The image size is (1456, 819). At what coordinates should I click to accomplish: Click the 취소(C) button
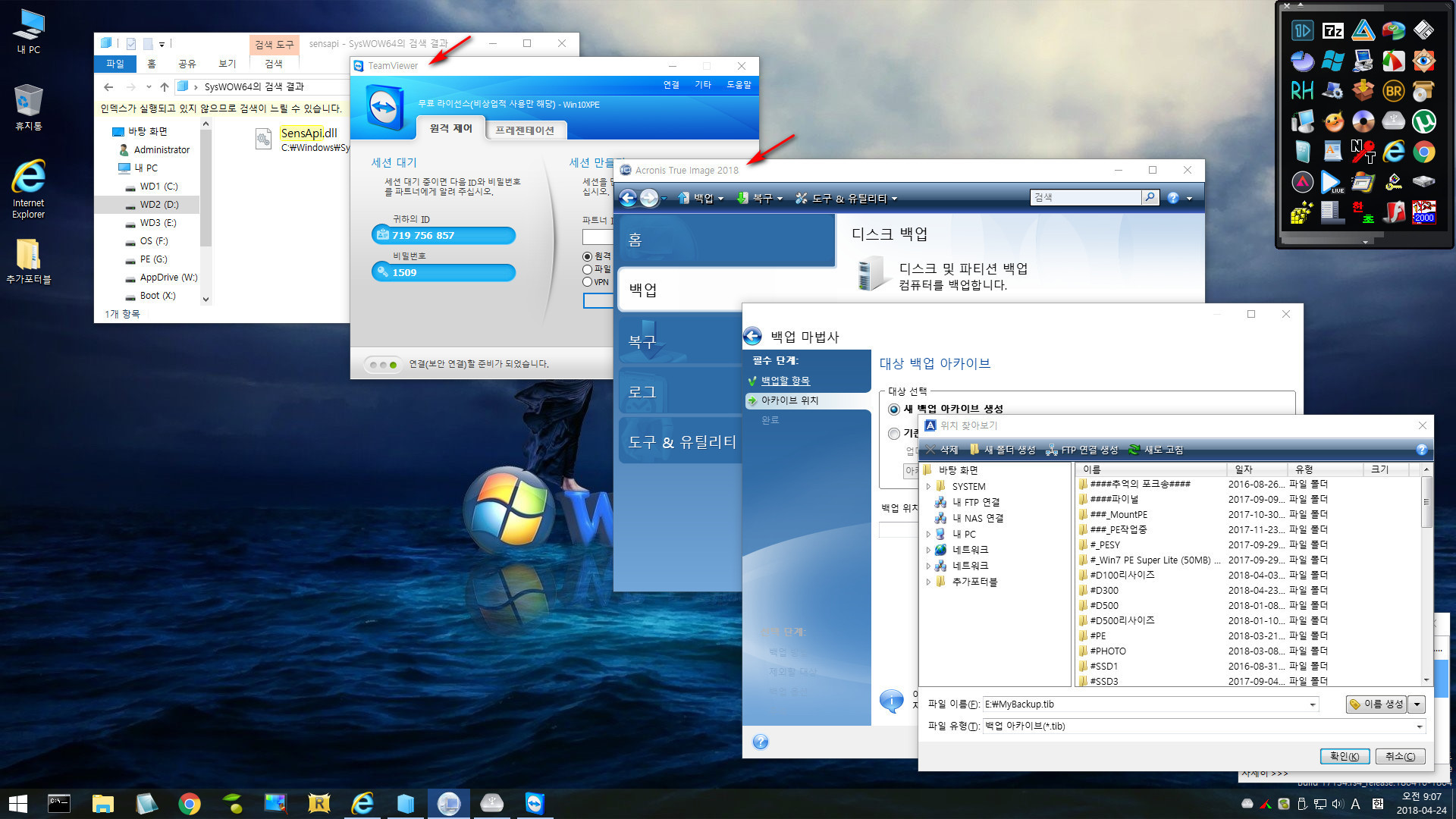[x=1400, y=756]
